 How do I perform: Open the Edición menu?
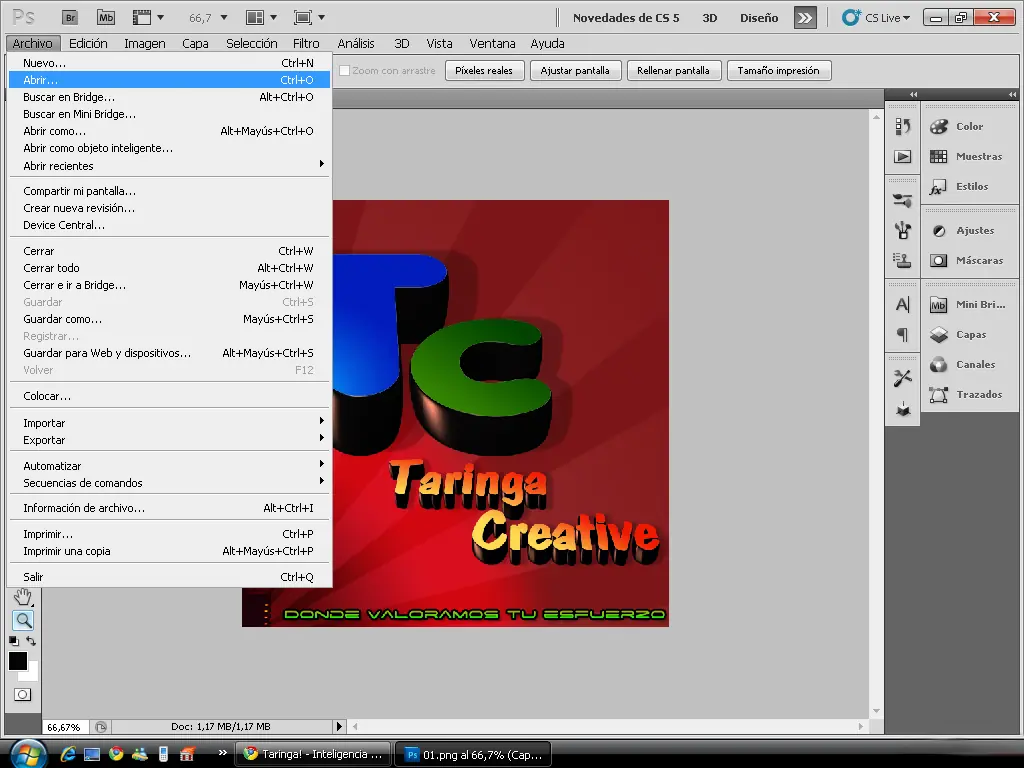(88, 43)
